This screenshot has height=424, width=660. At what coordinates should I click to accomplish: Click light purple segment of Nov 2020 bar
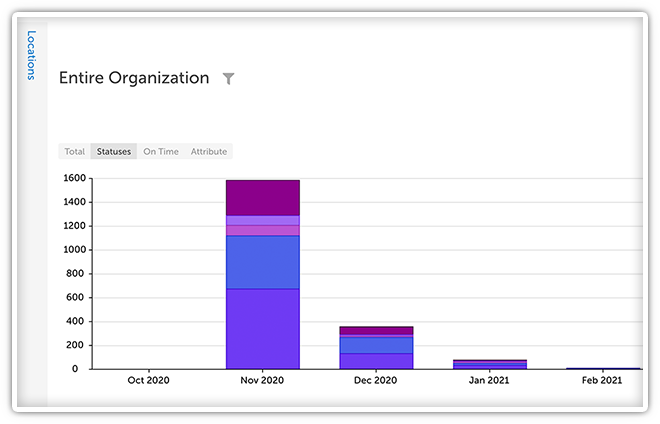tap(262, 220)
